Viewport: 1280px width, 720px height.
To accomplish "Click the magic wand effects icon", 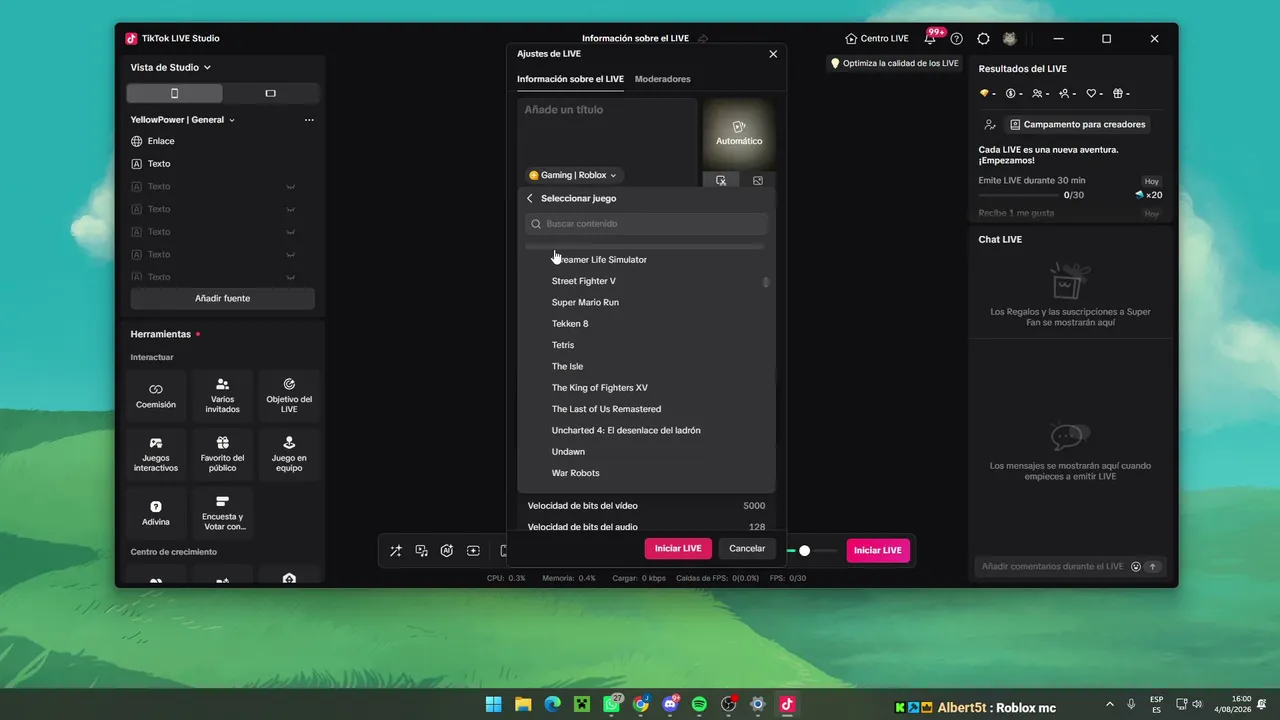I will pyautogui.click(x=396, y=551).
